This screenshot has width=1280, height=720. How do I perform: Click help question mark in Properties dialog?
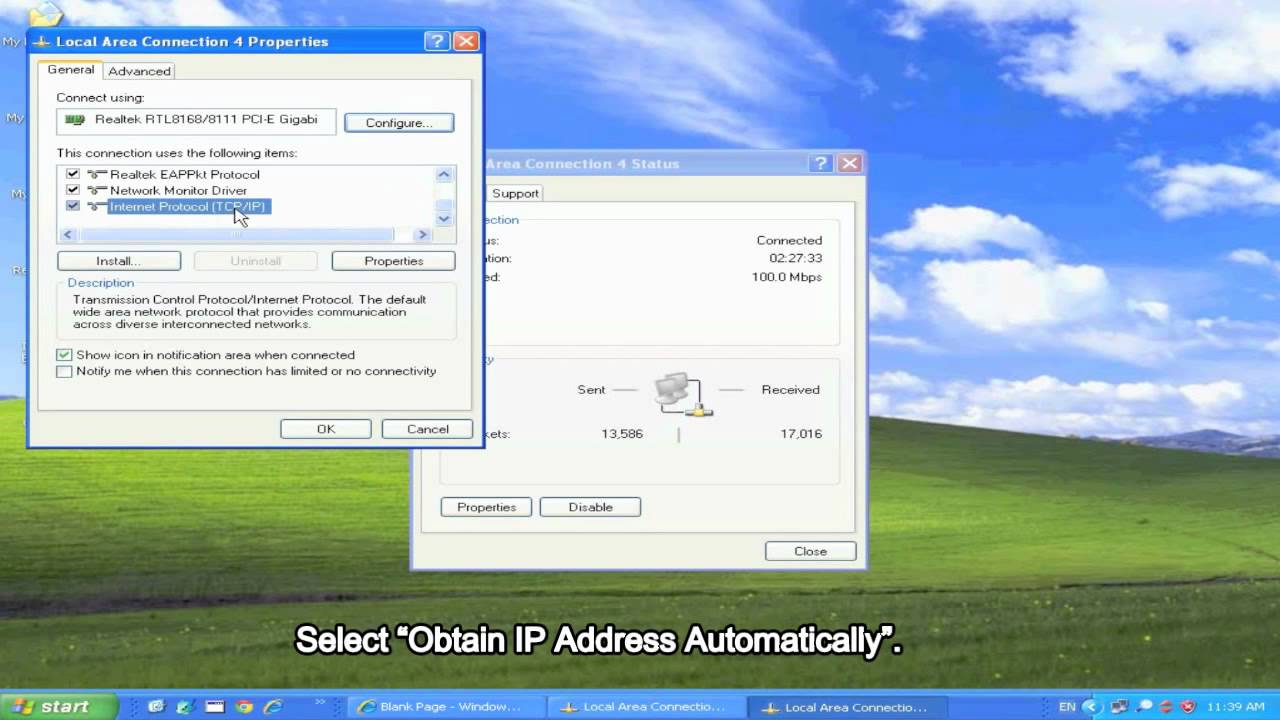coord(437,41)
